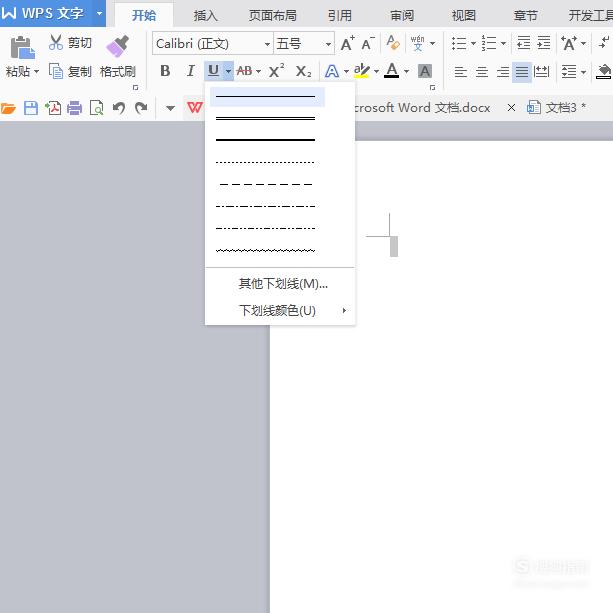
Task: Click the shading paint bucket icon
Action: (604, 71)
